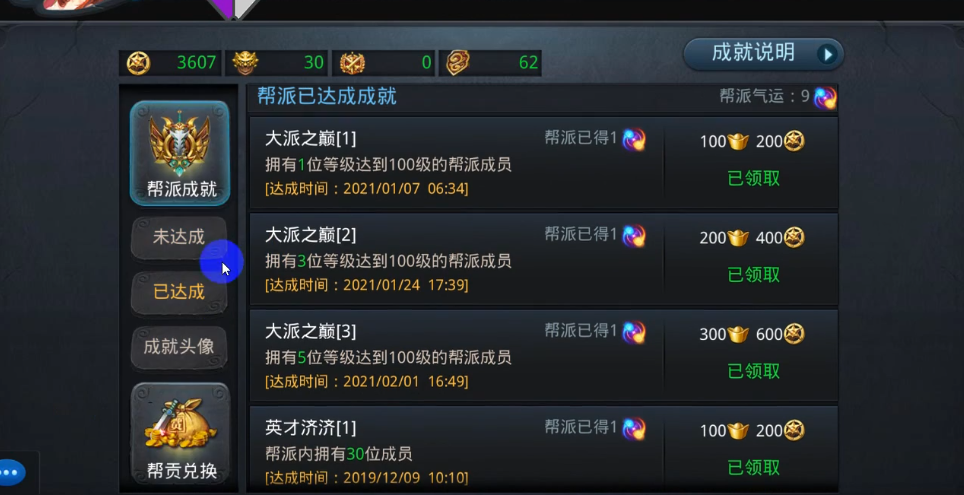
Task: Switch to the 未达成 tab
Action: click(179, 237)
